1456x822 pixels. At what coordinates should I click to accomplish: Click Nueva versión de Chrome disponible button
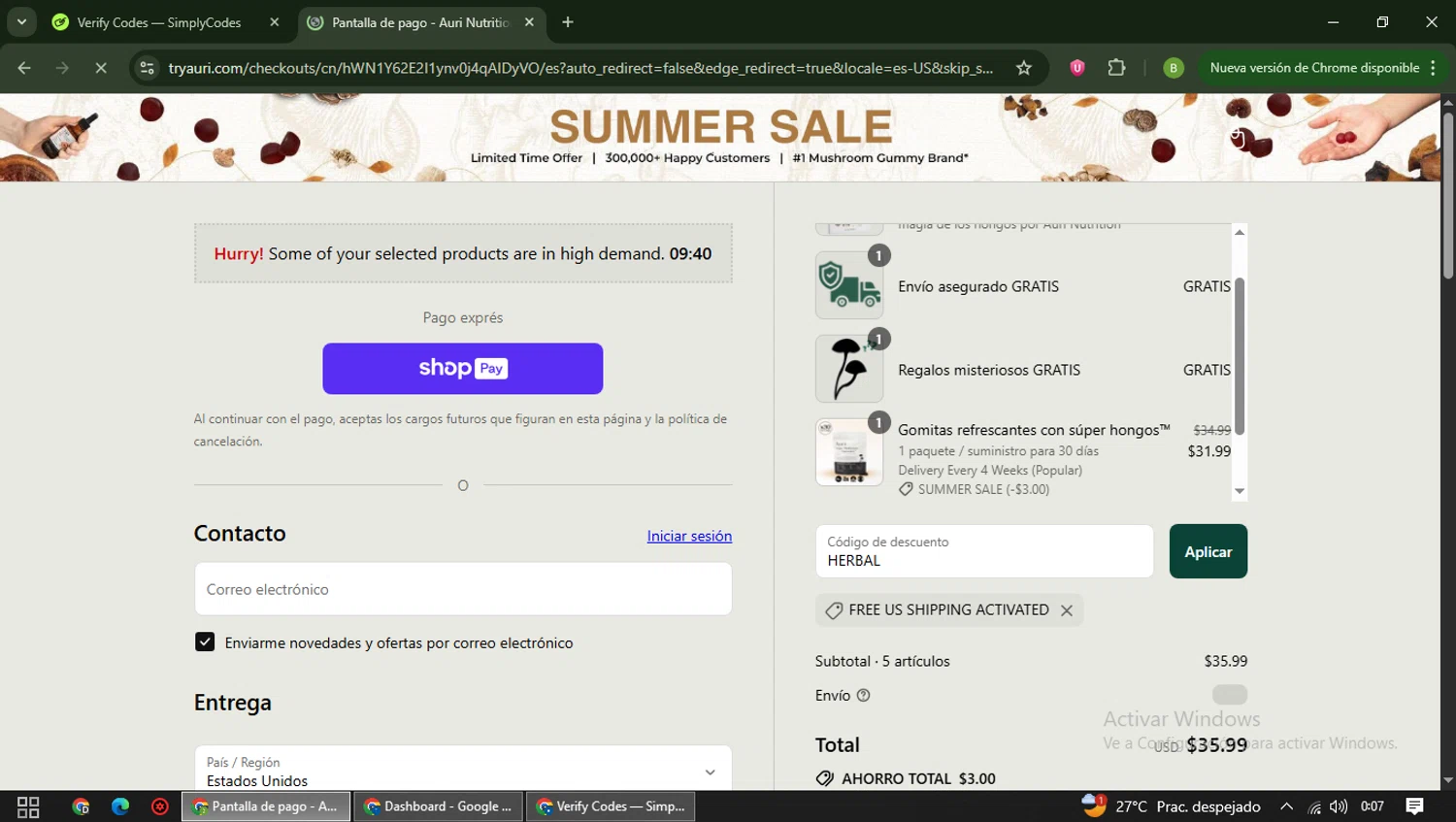point(1314,68)
